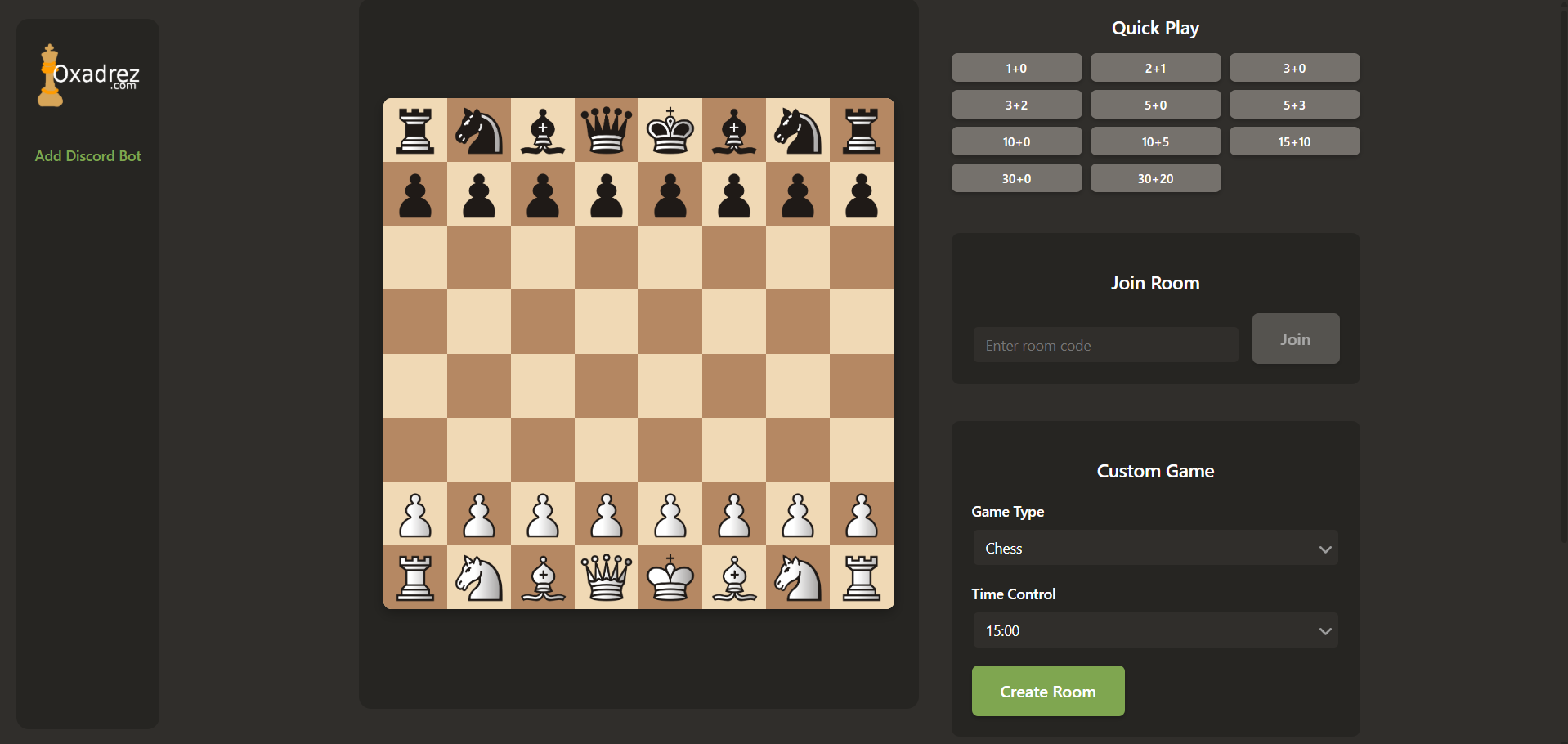Click the white knight on the queenside
This screenshot has height=744, width=1568.
point(478,577)
